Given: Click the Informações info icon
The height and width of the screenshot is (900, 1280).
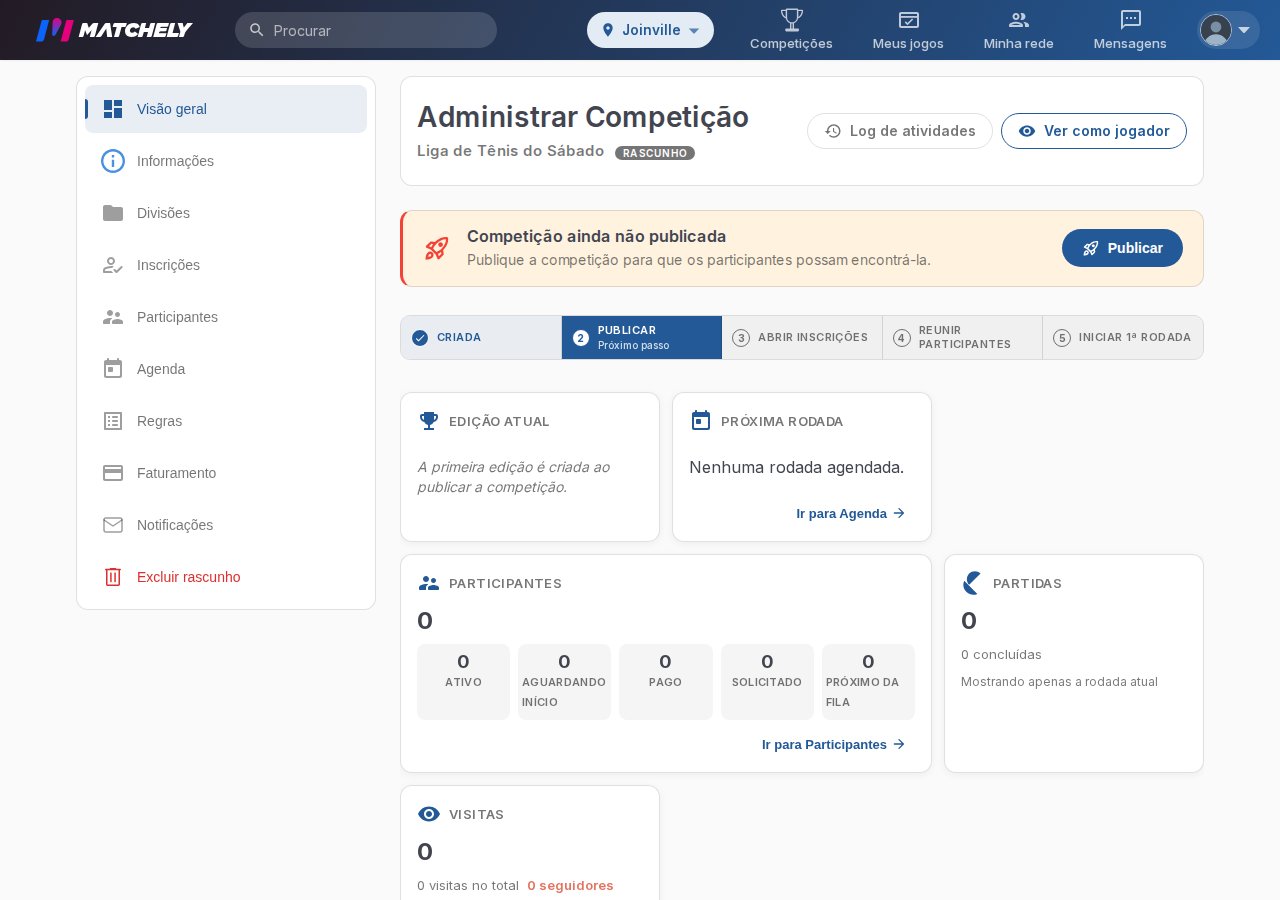Looking at the screenshot, I should pos(113,161).
